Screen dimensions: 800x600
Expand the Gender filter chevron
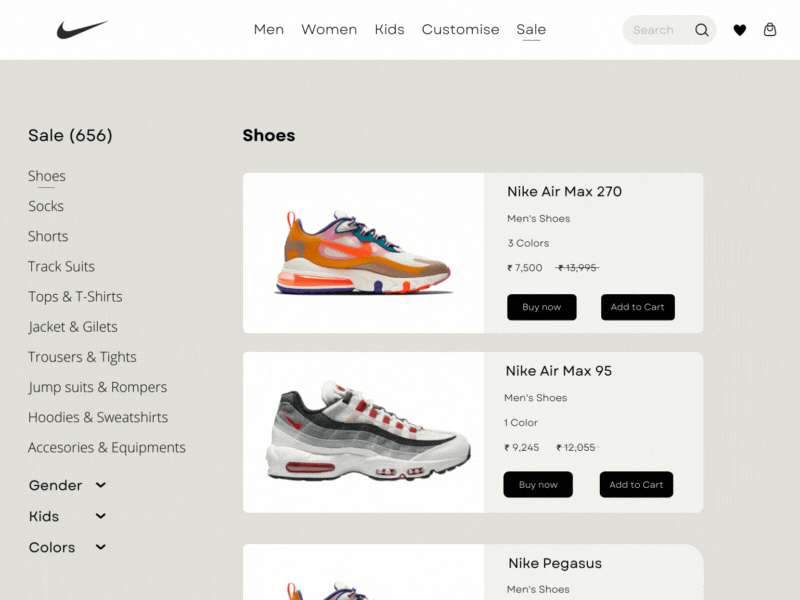101,485
